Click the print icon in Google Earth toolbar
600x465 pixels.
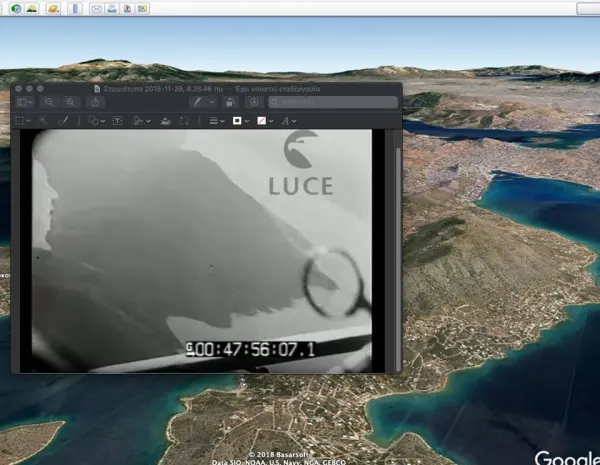click(112, 8)
